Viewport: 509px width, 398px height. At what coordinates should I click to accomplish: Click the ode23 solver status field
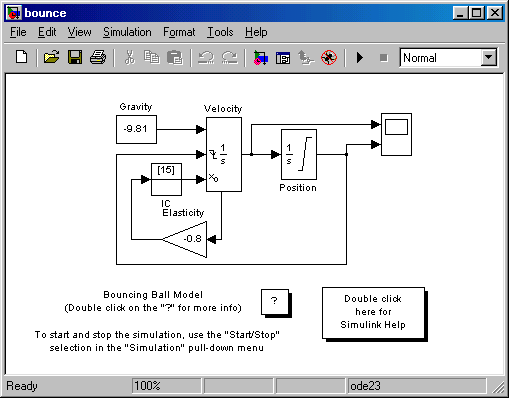click(417, 386)
